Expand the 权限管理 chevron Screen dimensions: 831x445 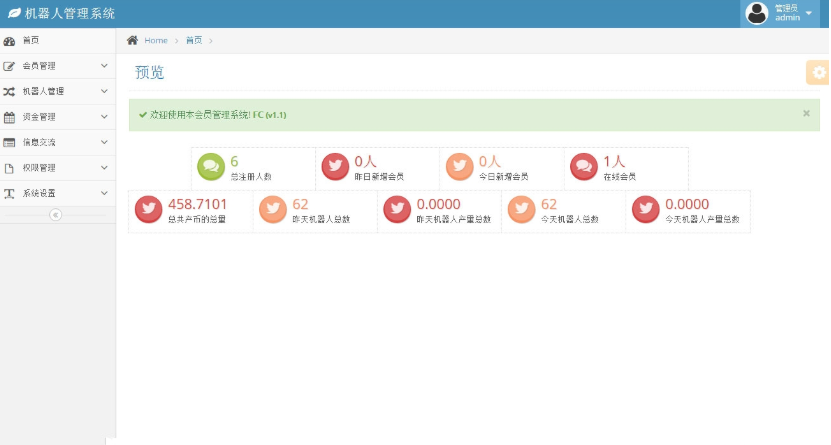click(x=104, y=167)
